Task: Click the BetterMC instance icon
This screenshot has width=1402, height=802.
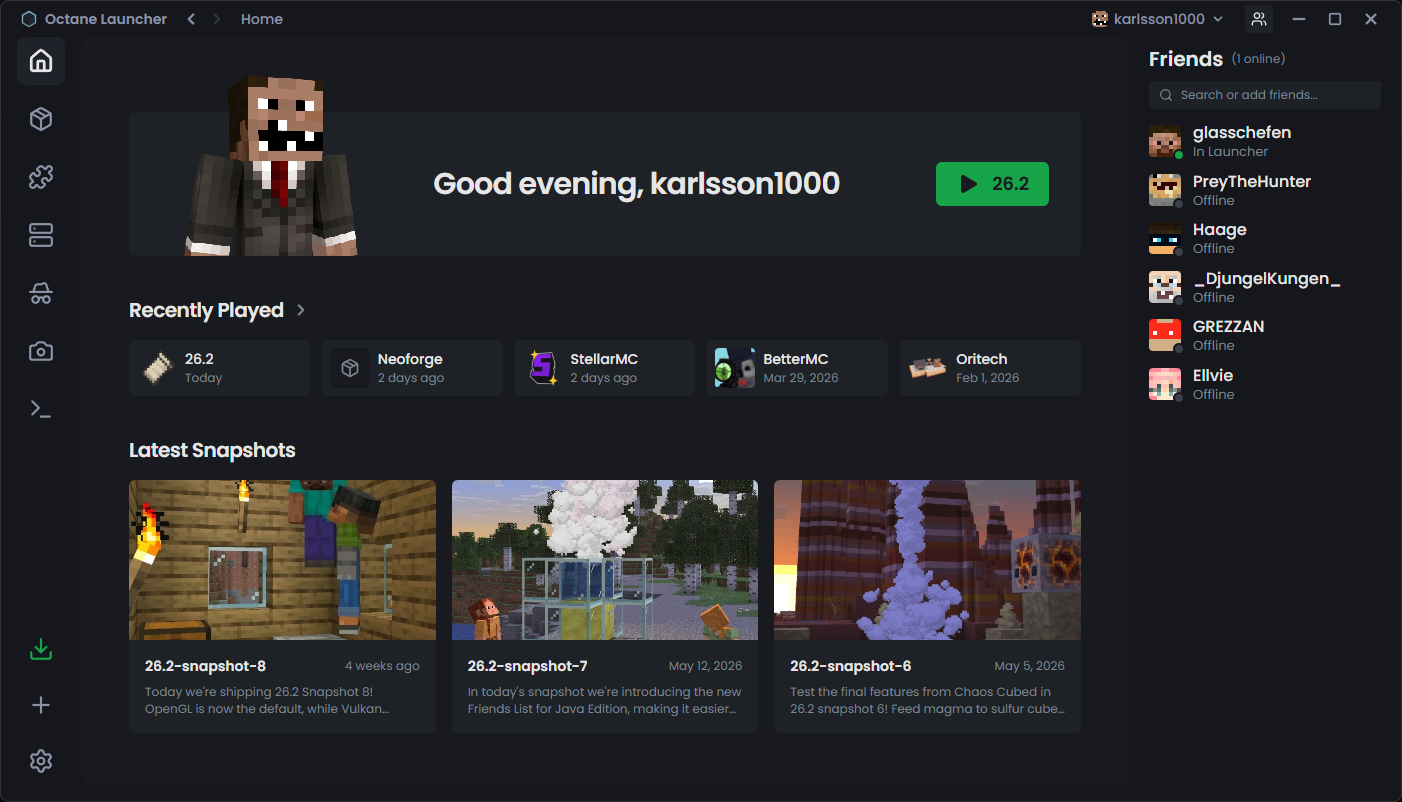Action: 735,368
